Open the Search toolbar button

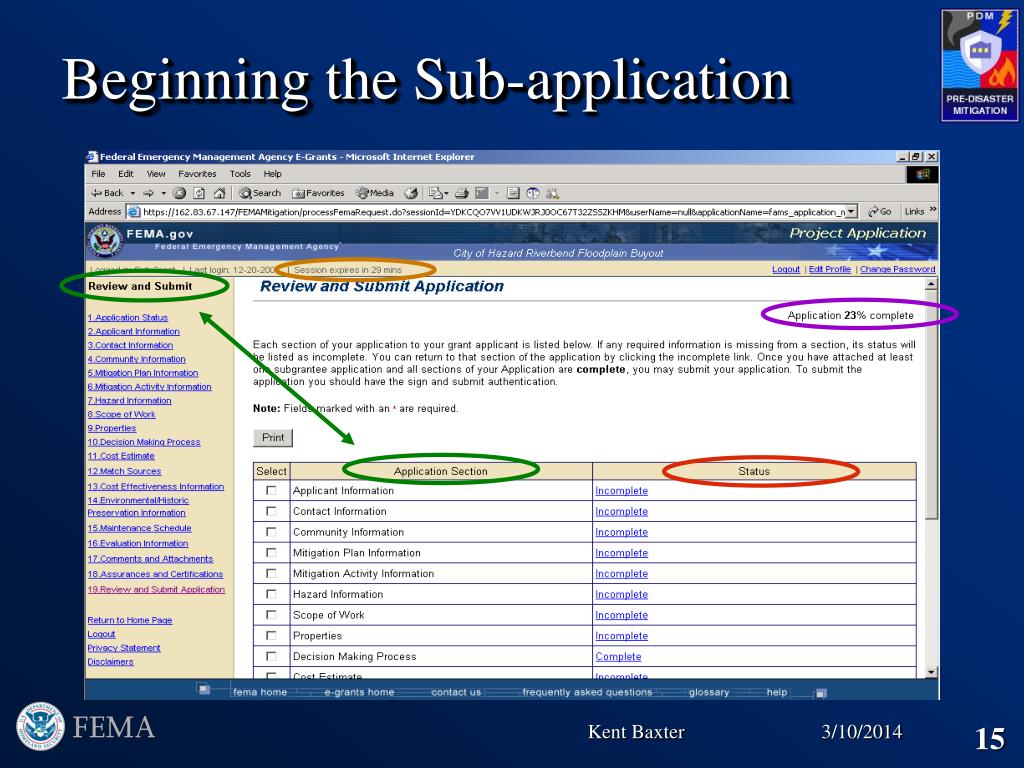pyautogui.click(x=260, y=193)
